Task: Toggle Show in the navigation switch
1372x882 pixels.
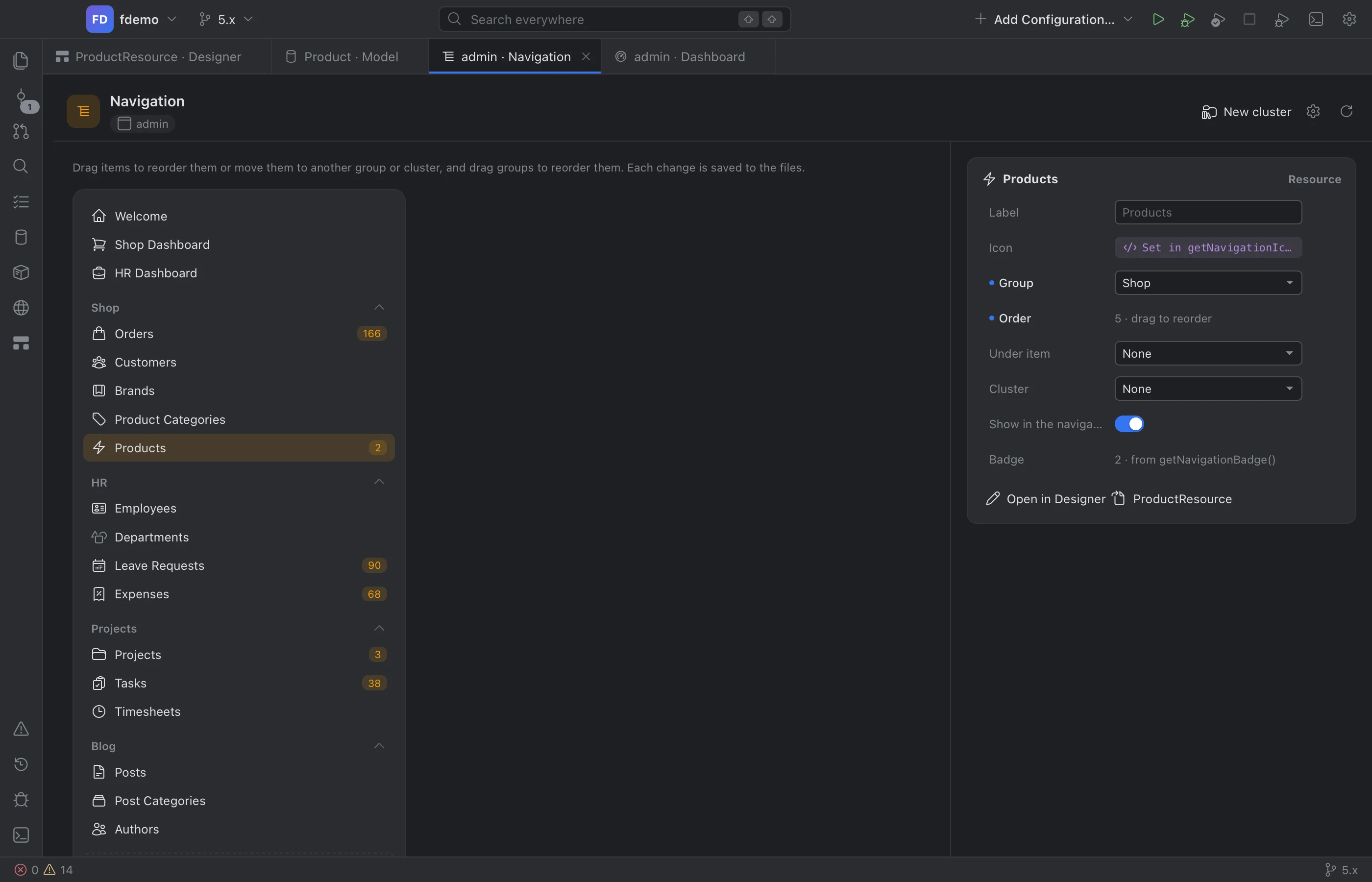Action: click(1129, 424)
